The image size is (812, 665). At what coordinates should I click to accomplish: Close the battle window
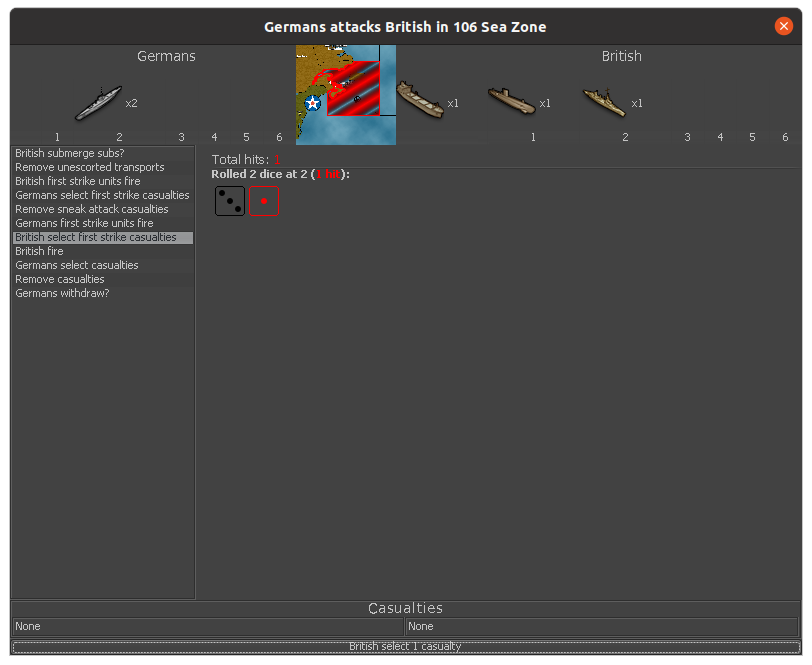coord(783,27)
